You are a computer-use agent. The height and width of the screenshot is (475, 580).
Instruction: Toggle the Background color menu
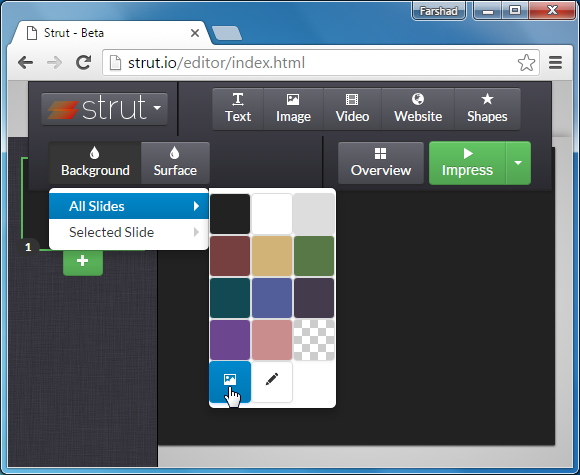[x=95, y=163]
